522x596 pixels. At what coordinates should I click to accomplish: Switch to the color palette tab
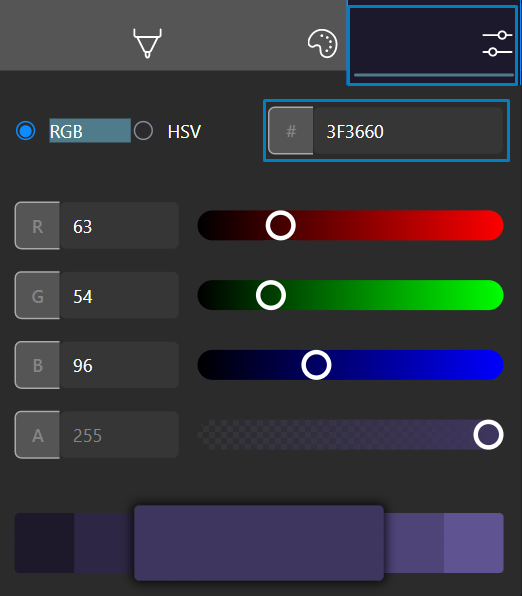322,44
